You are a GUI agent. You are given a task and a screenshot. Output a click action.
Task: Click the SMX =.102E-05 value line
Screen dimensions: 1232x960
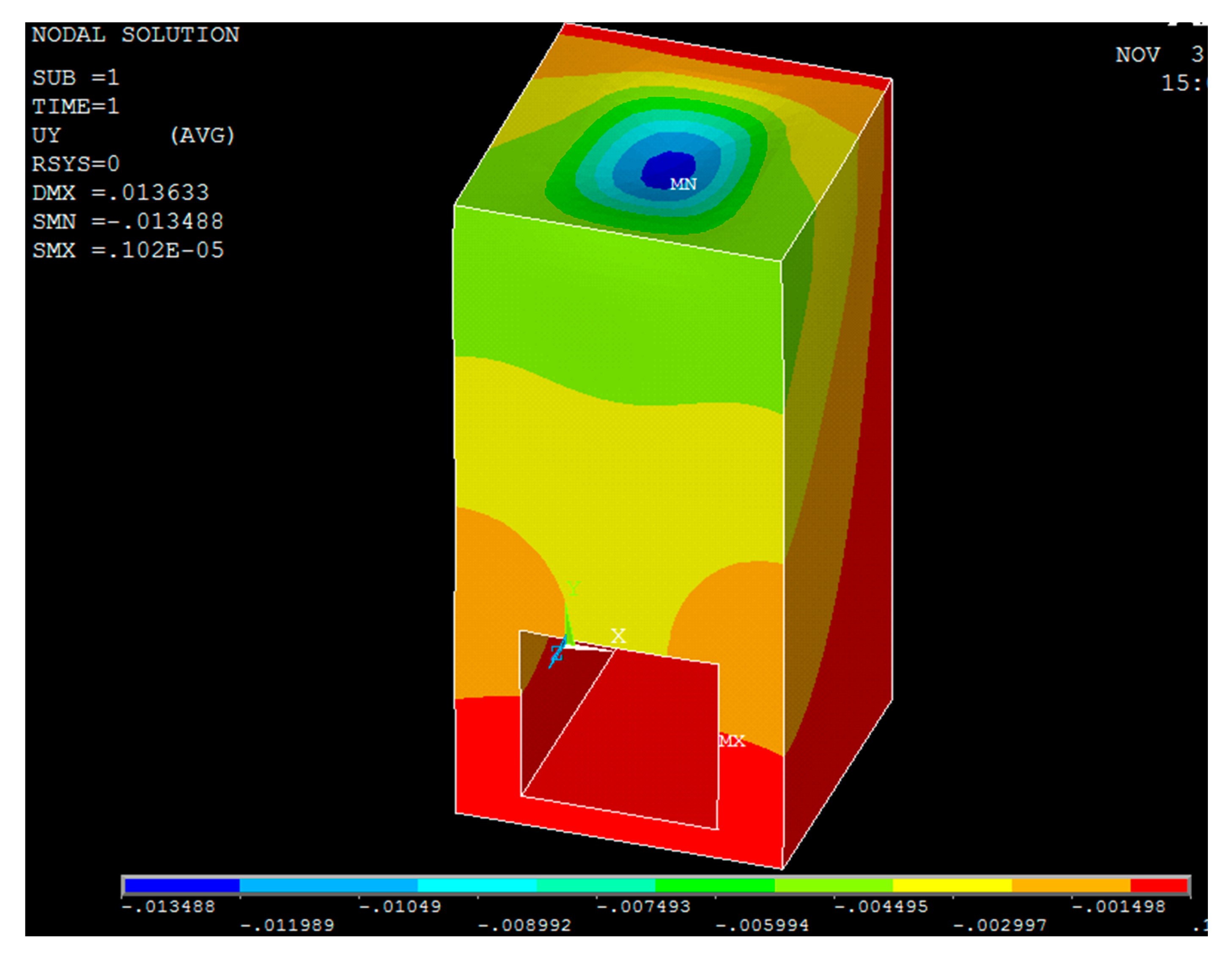coord(127,250)
